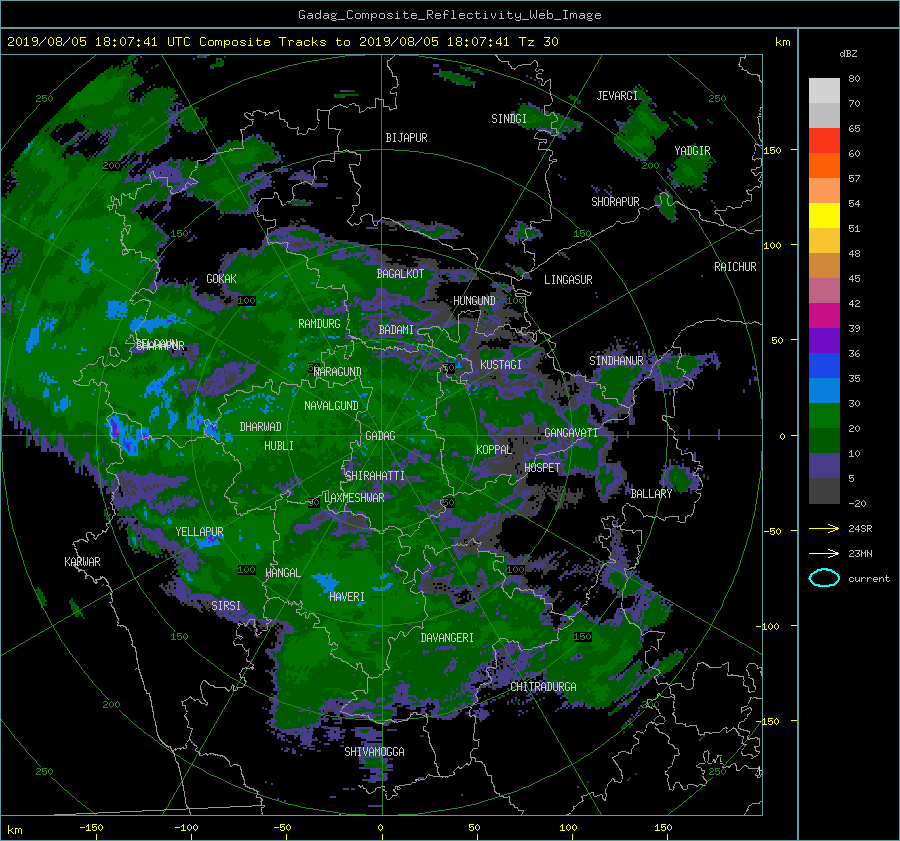
Task: Click the km label beside the timestamp header
Action: coord(782,42)
